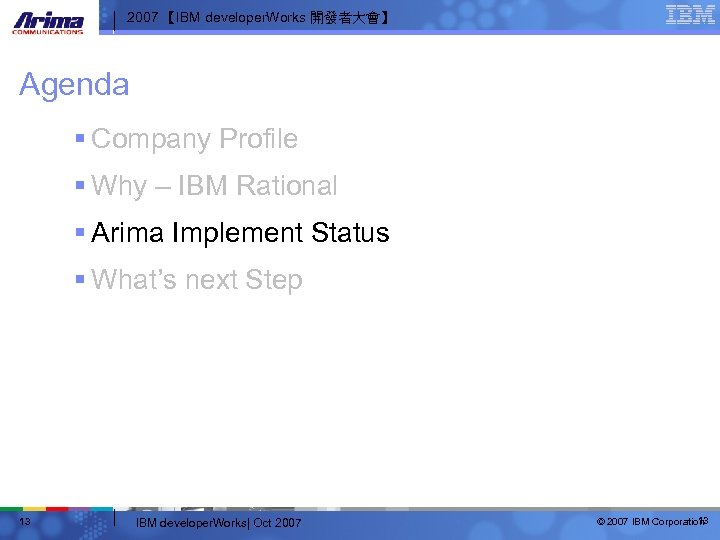
Task: Click the '© 2007 IBM Corporation' footer text
Action: click(651, 522)
